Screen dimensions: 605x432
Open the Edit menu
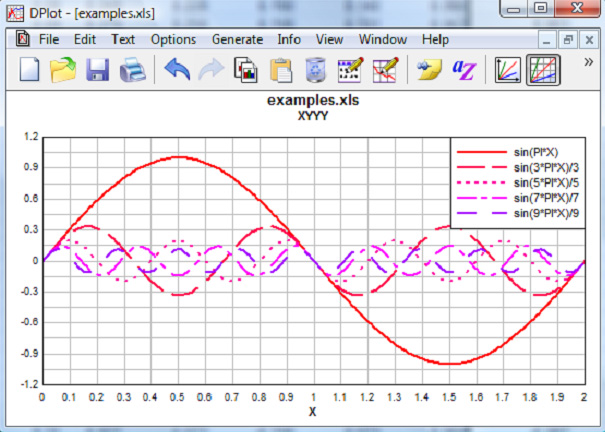pyautogui.click(x=85, y=39)
